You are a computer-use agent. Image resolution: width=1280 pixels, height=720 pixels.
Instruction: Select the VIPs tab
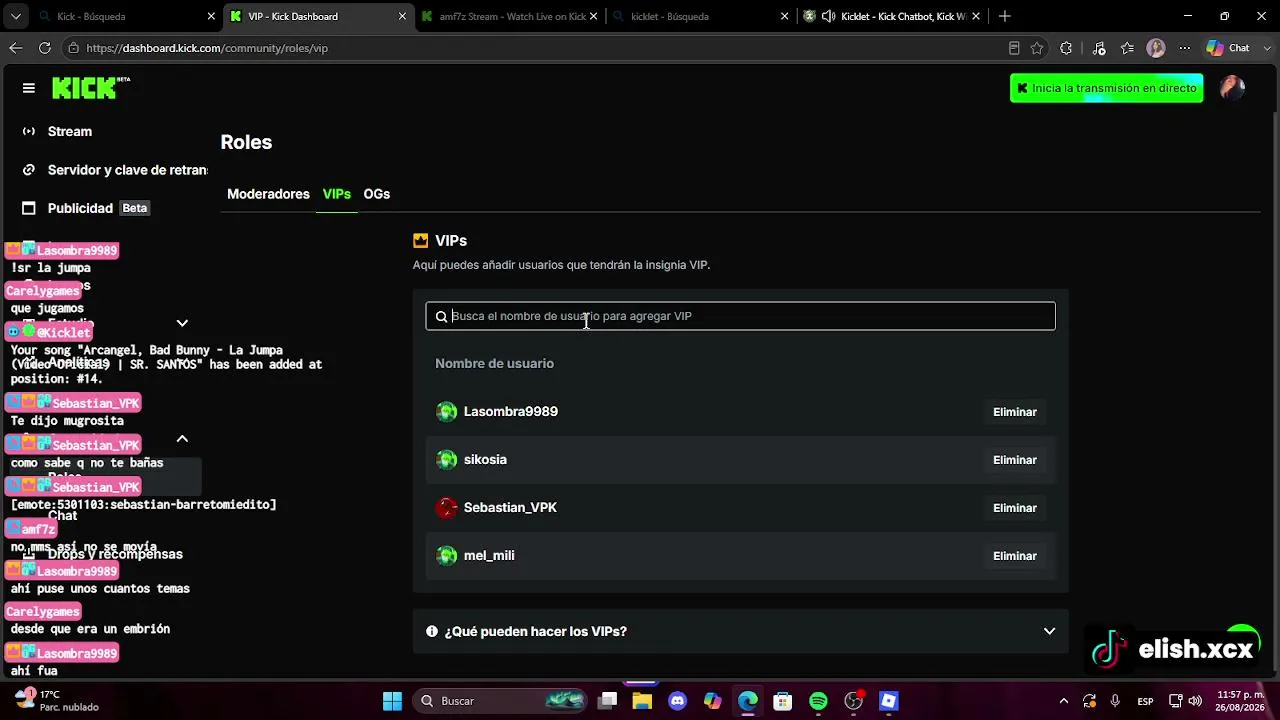pyautogui.click(x=337, y=194)
